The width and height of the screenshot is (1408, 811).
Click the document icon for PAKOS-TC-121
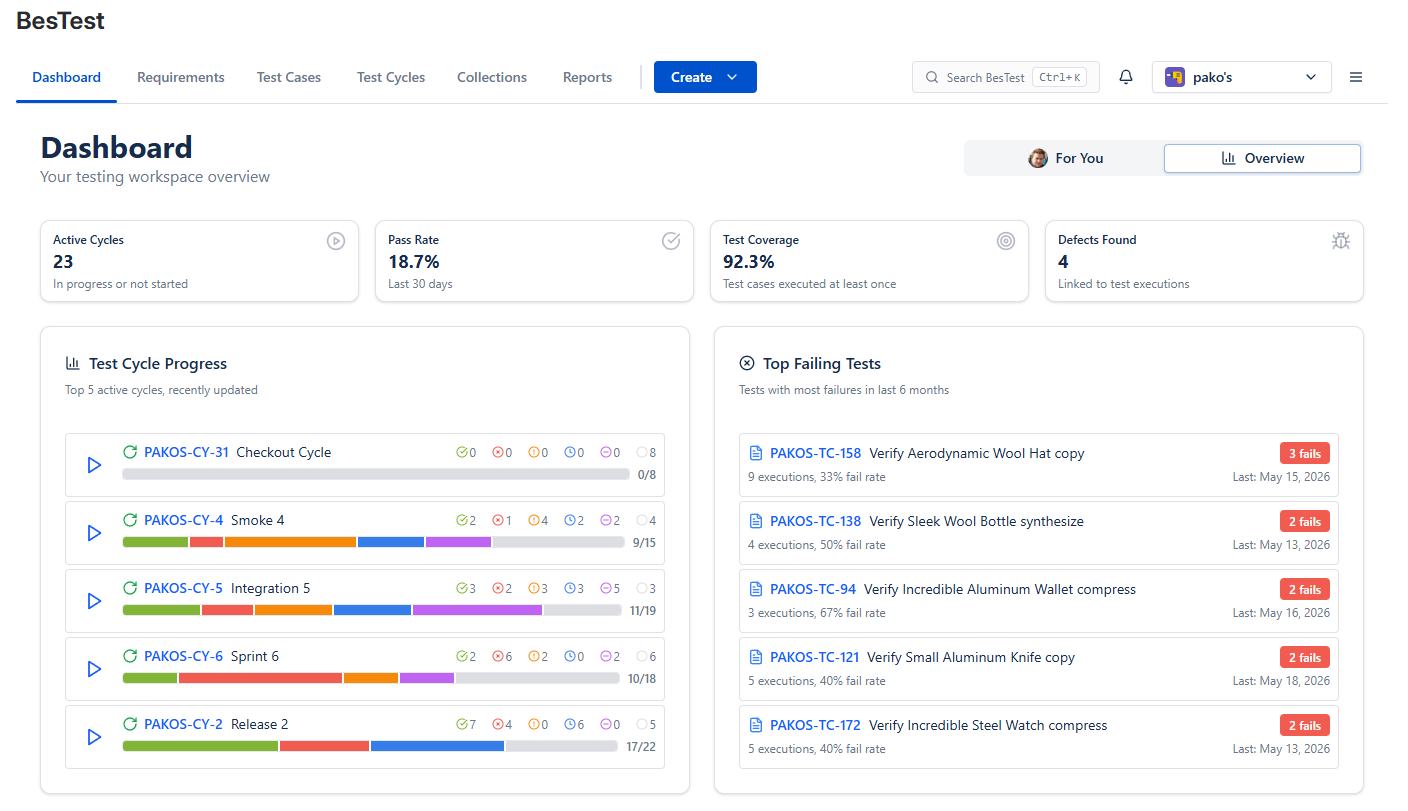coord(756,657)
